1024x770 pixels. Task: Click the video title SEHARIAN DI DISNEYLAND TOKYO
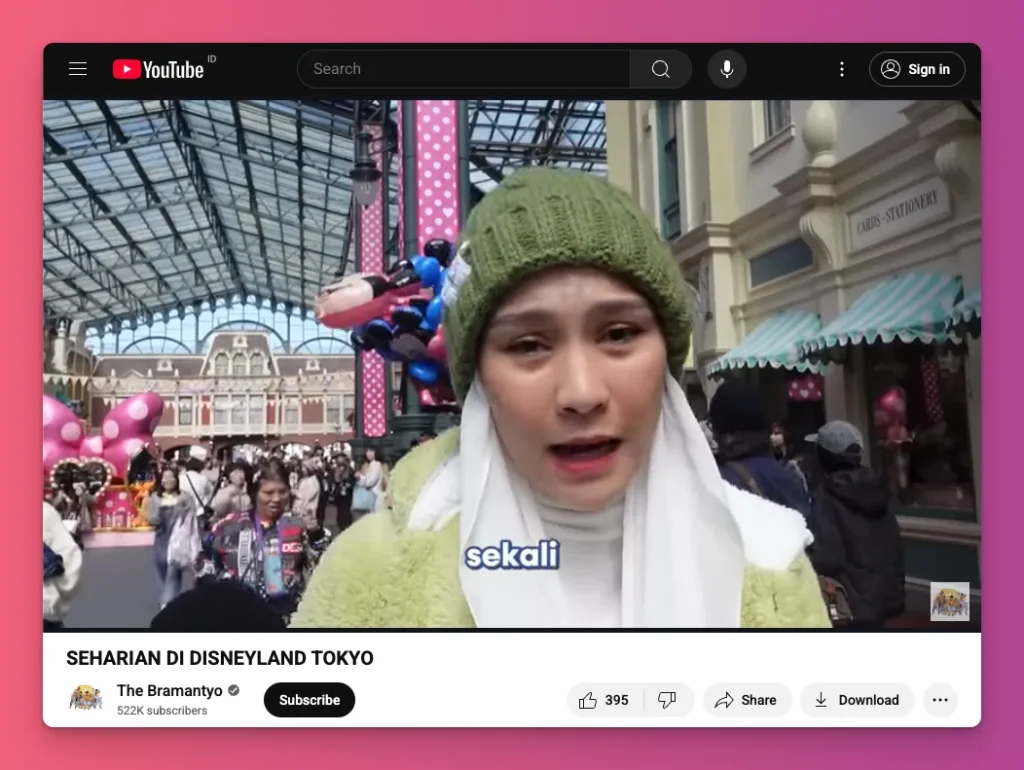218,658
